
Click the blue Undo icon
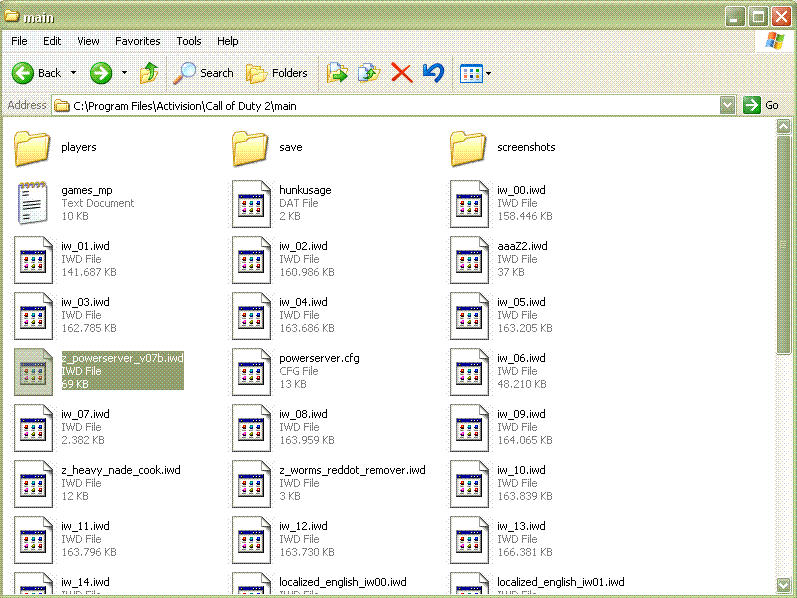pos(432,73)
